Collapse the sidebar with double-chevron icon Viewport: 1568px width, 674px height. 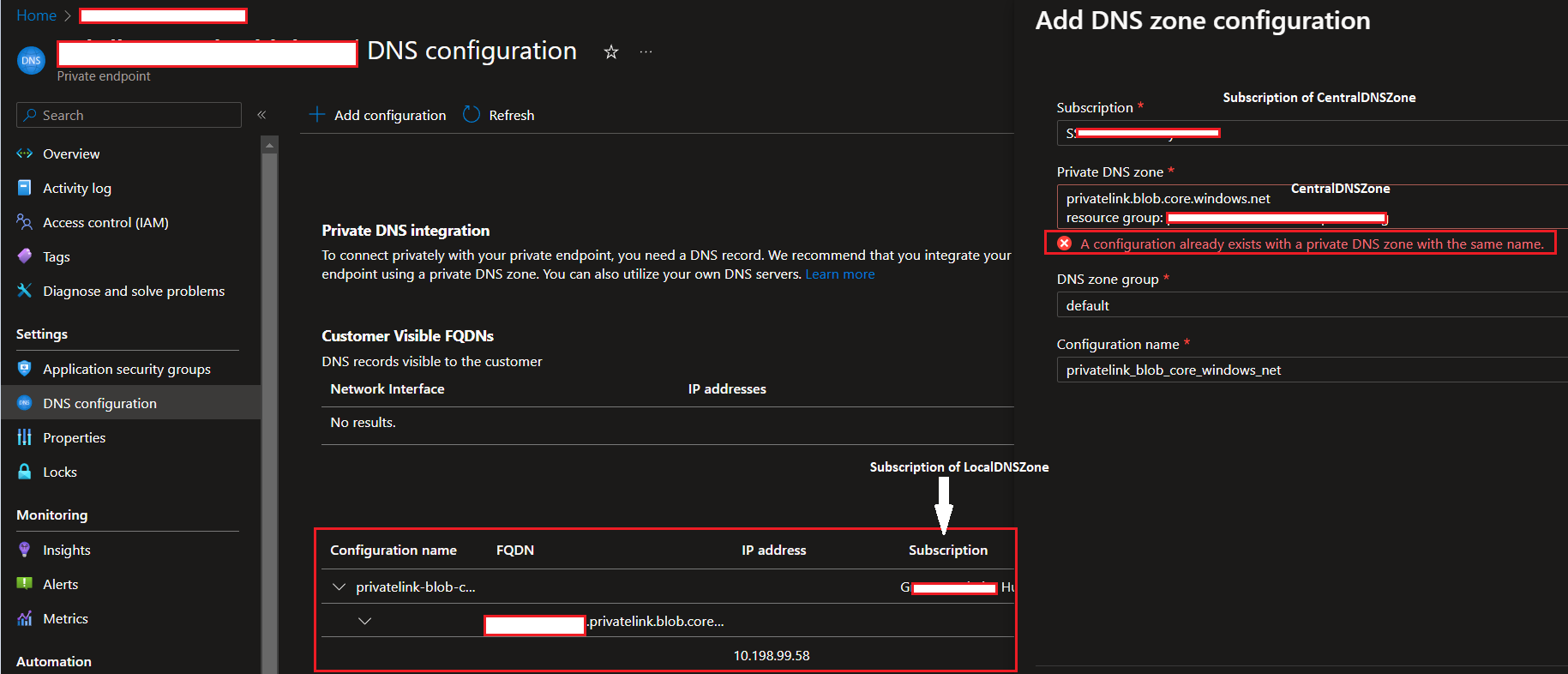click(x=261, y=115)
